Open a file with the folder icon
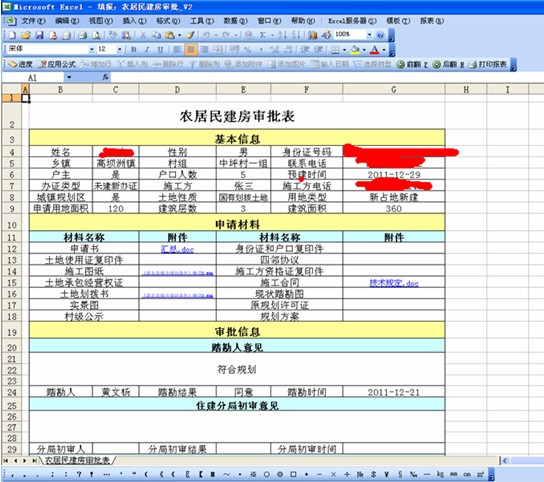 point(26,35)
